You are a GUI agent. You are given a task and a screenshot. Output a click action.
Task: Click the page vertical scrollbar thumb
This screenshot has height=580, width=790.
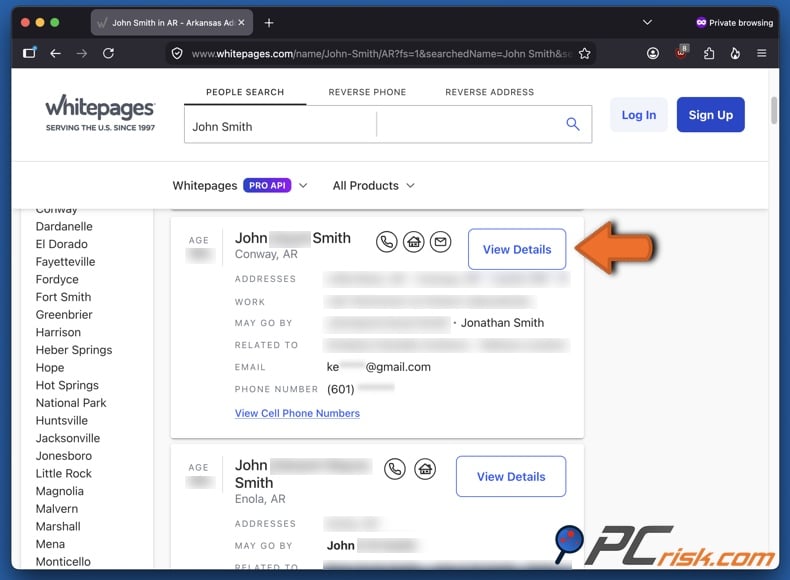[x=774, y=110]
